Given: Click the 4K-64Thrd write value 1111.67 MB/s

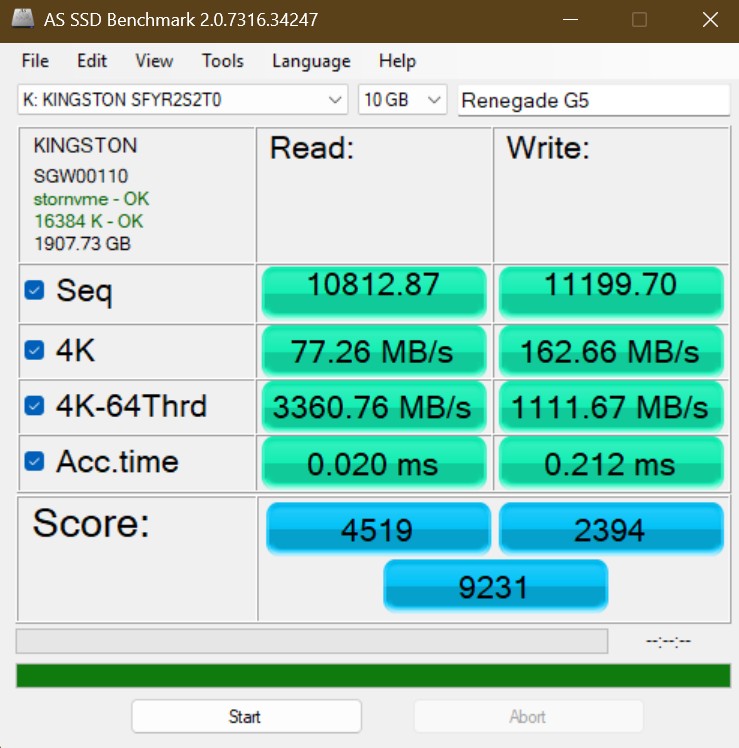Looking at the screenshot, I should coord(611,406).
